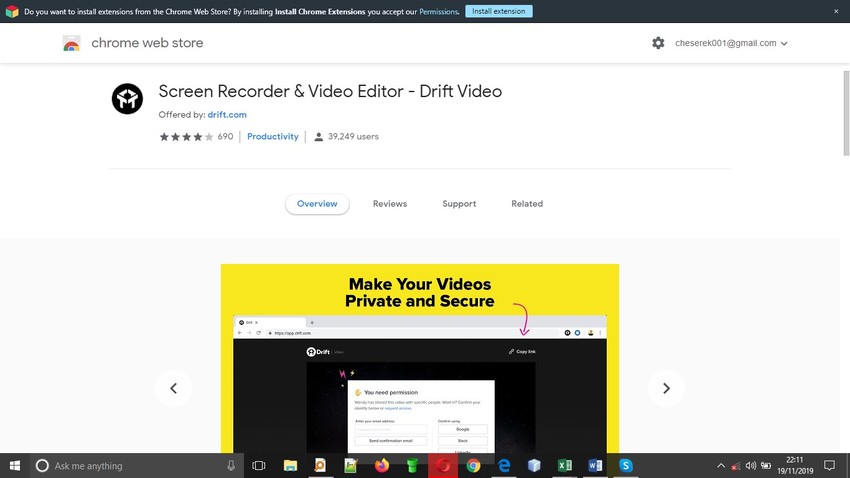Show next screenshot with right arrow
Image resolution: width=850 pixels, height=478 pixels.
point(666,388)
